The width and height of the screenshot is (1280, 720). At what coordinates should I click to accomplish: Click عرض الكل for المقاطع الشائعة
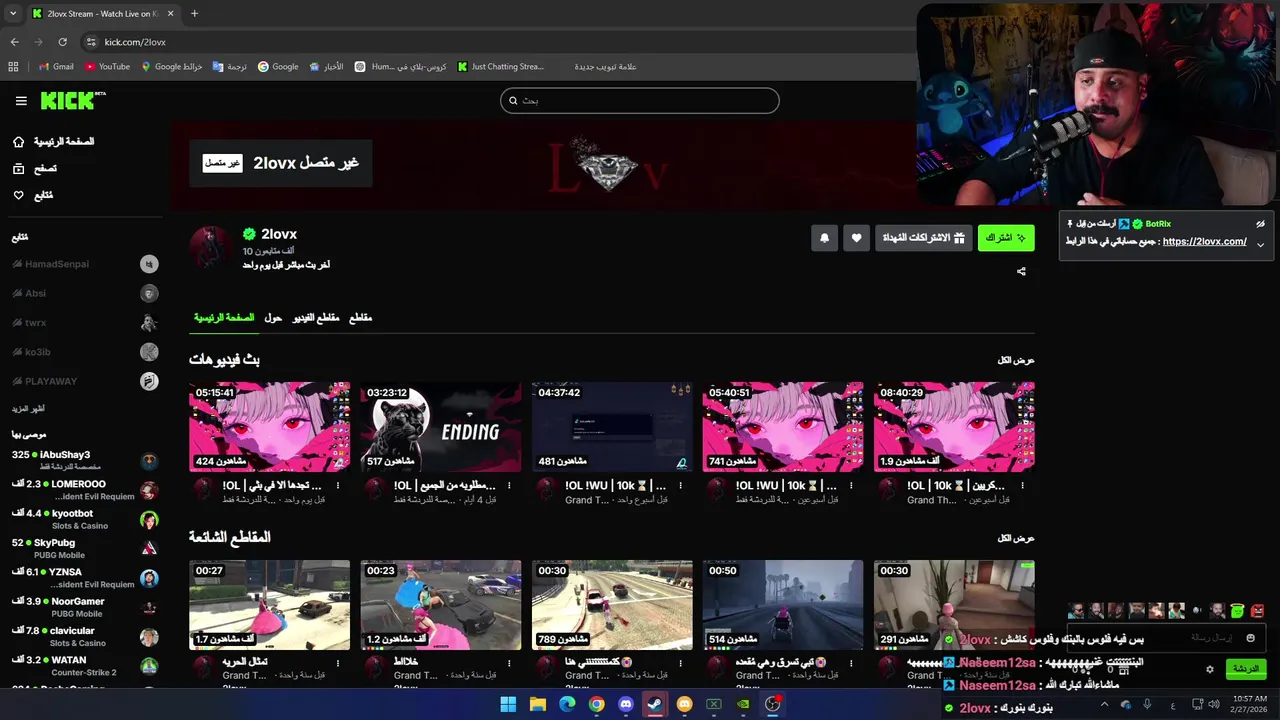point(1016,538)
